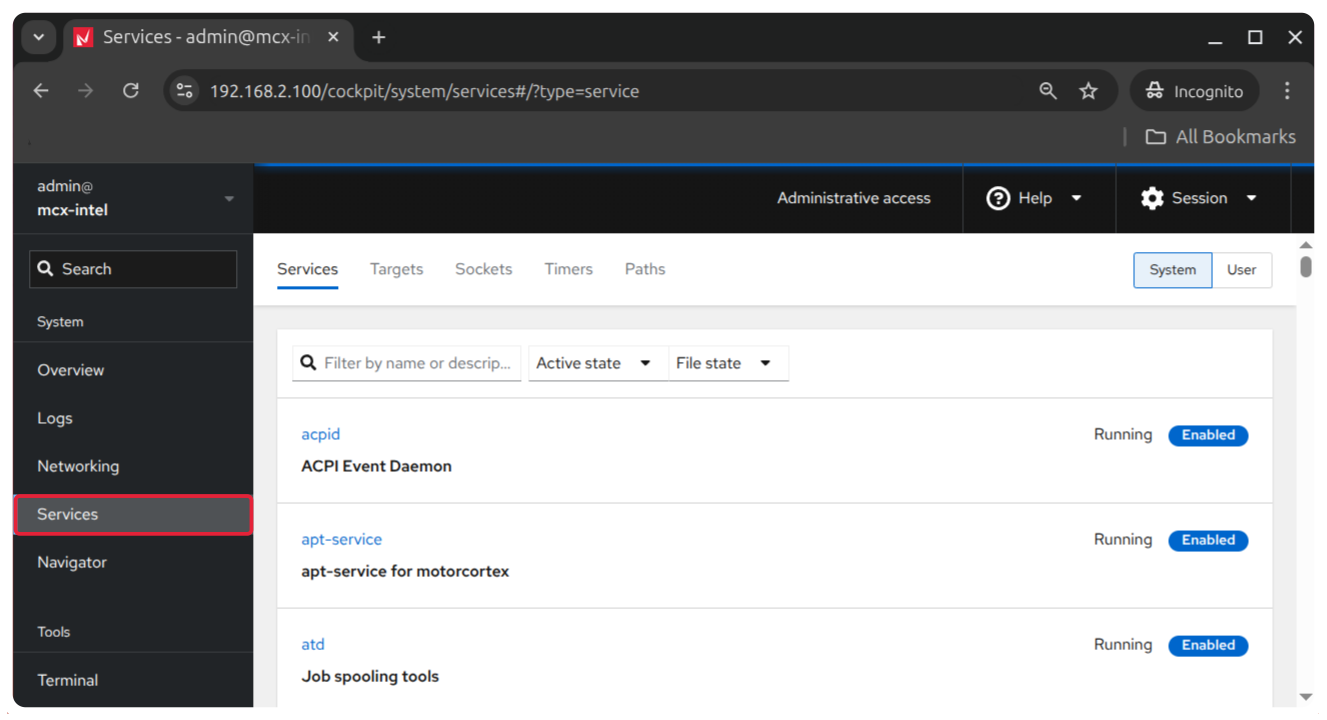Click Administrative access toggle
This screenshot has height=720, width=1327.
[853, 198]
